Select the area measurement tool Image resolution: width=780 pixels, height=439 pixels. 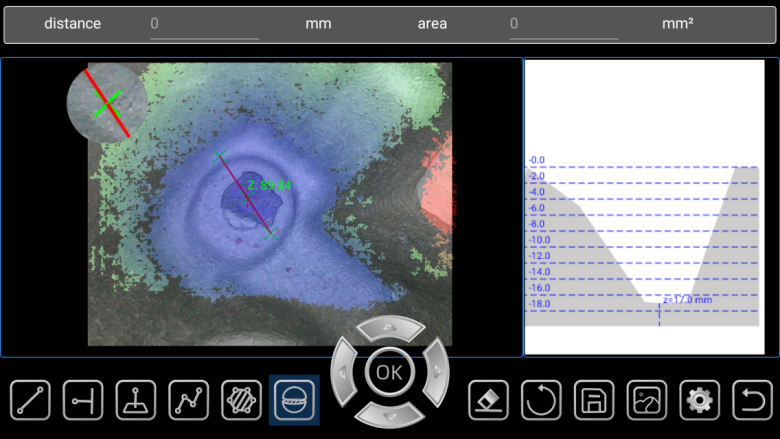(x=241, y=400)
